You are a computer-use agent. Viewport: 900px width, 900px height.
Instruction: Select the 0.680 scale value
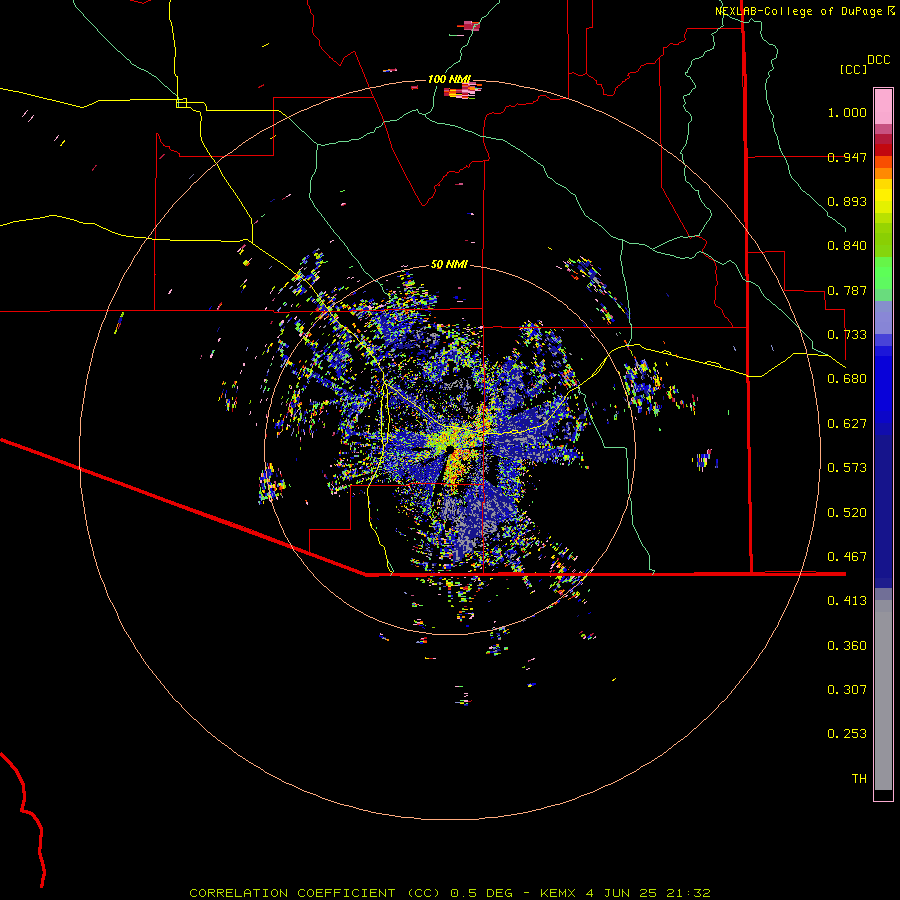tap(847, 379)
